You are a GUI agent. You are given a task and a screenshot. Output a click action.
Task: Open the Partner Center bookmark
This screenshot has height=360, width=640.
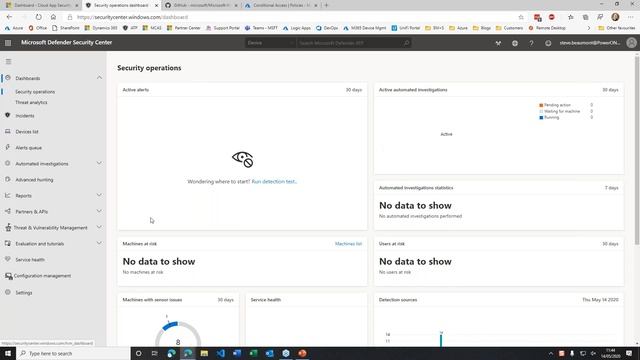[x=183, y=28]
